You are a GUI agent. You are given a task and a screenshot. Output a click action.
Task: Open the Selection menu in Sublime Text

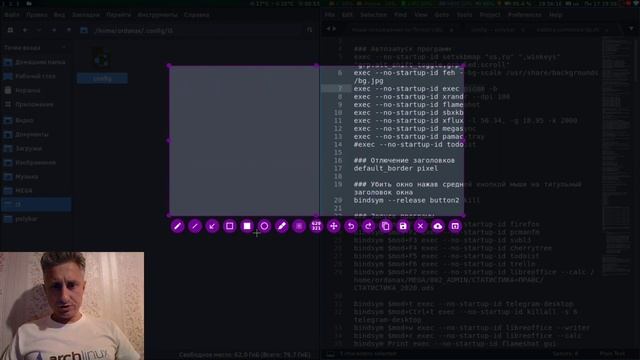pos(373,15)
